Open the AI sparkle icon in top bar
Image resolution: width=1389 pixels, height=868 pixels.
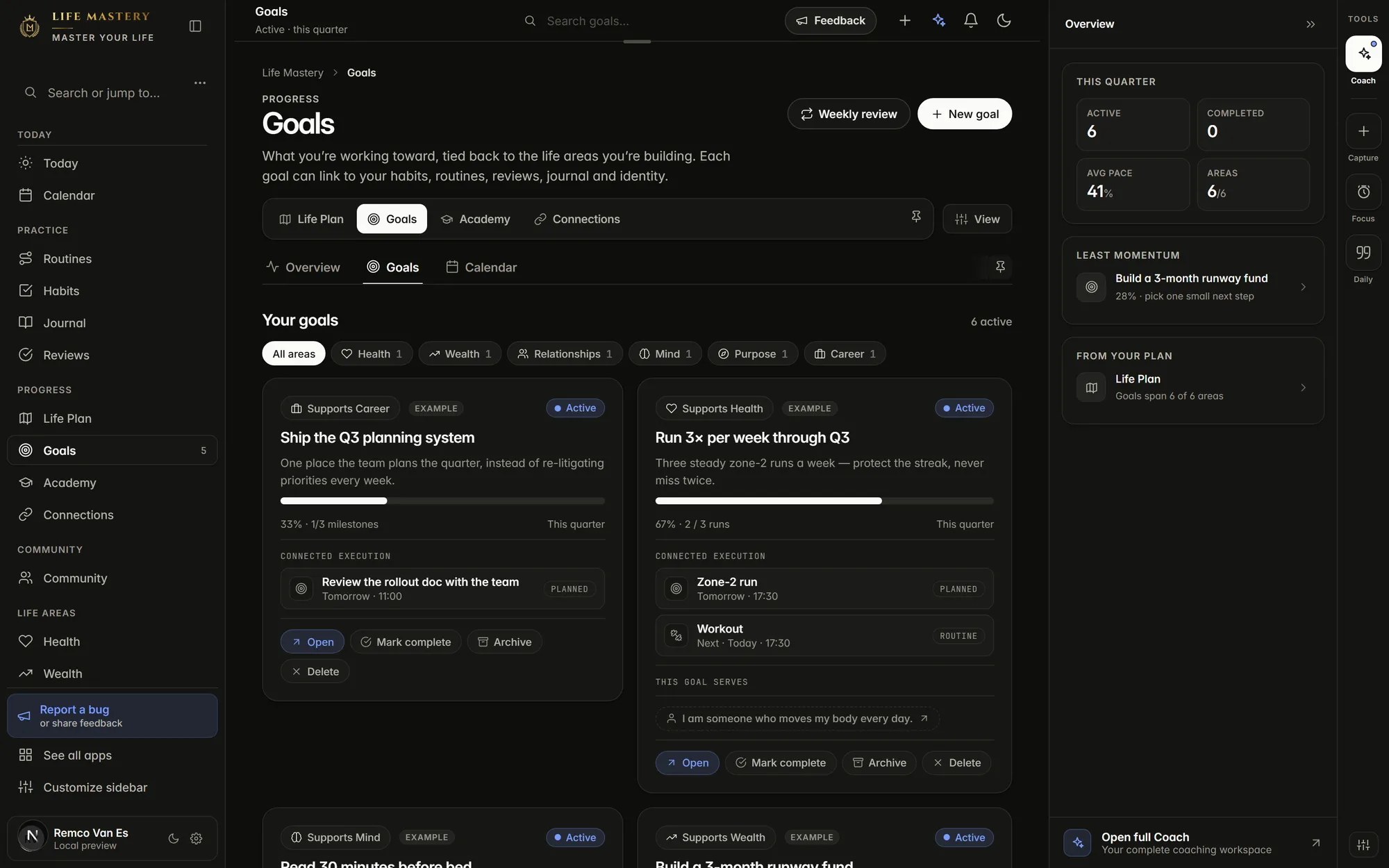click(x=939, y=21)
